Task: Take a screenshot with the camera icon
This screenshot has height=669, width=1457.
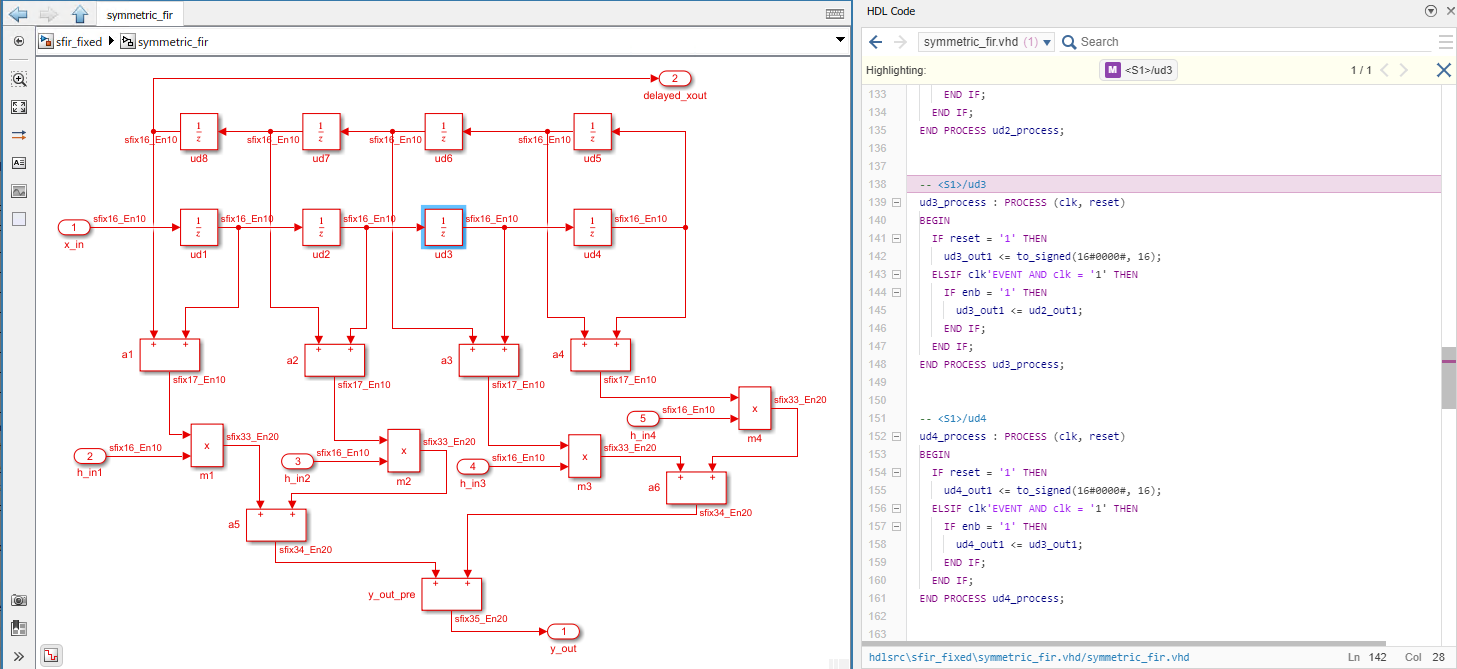Action: [19, 600]
